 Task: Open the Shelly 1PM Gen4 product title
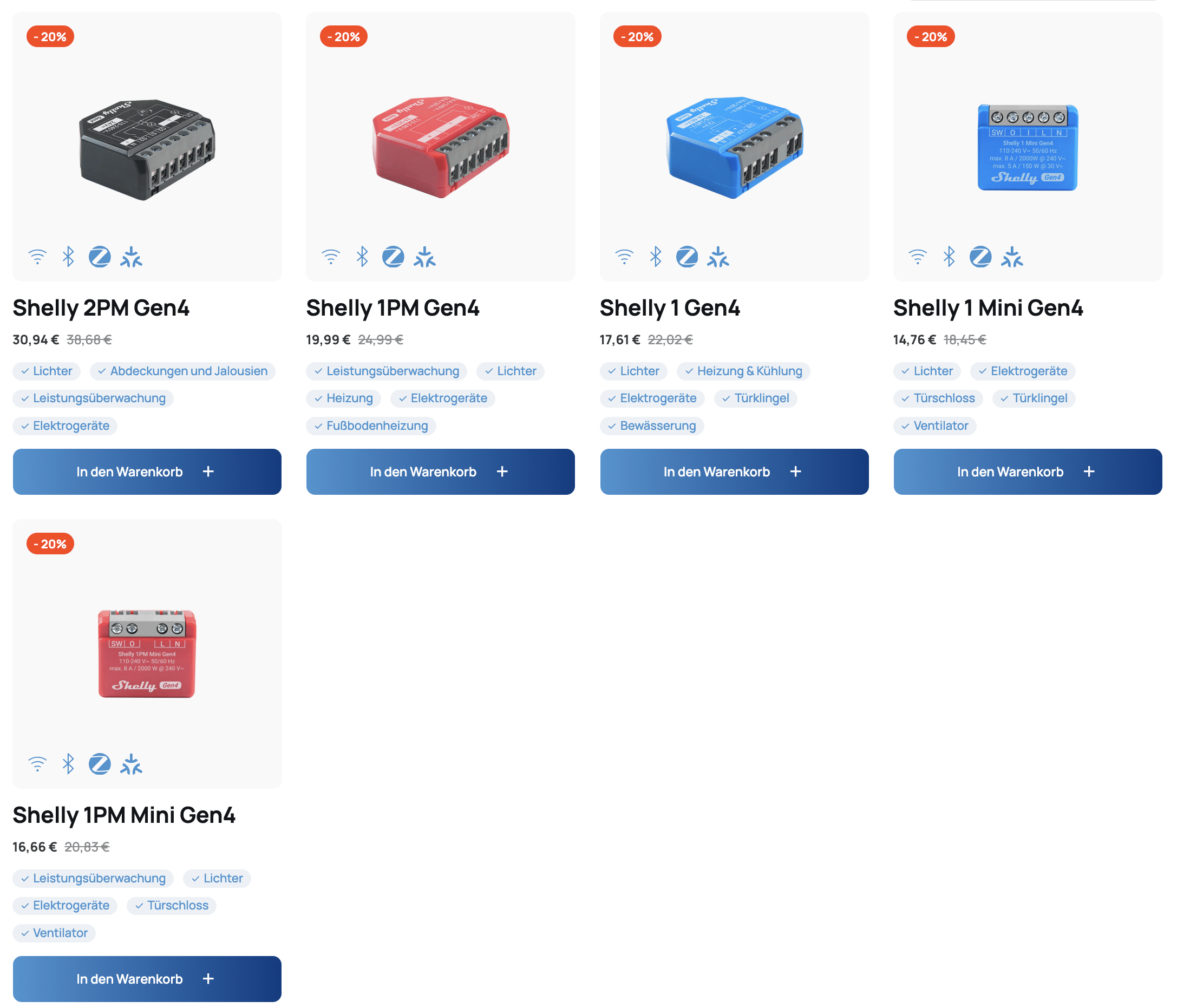click(x=393, y=308)
